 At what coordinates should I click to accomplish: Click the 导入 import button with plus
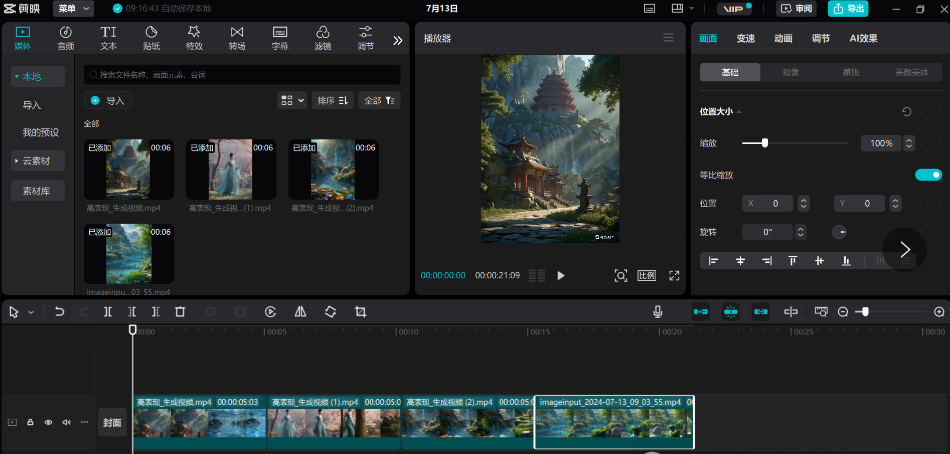tap(108, 100)
